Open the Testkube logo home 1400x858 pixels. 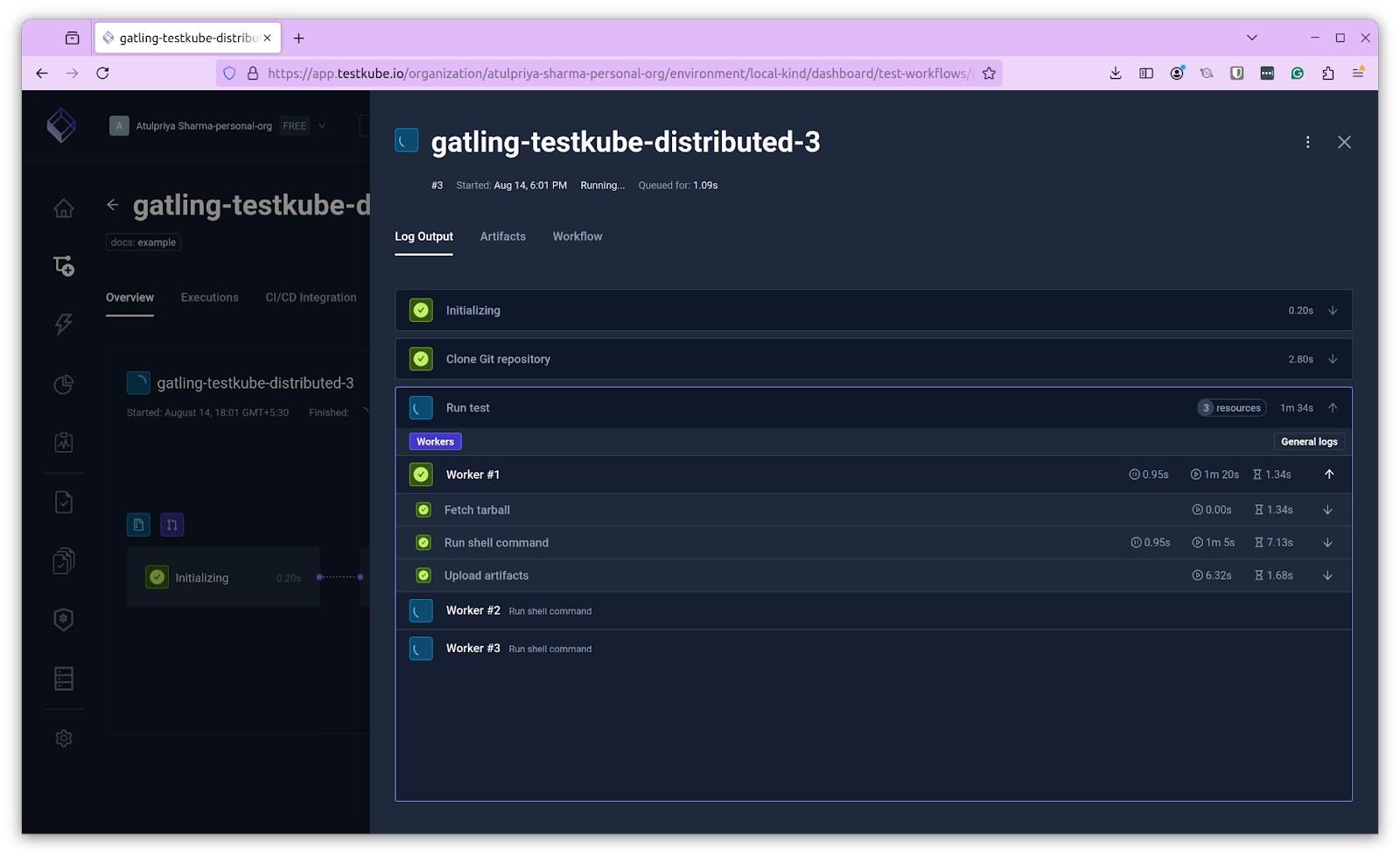coord(61,125)
